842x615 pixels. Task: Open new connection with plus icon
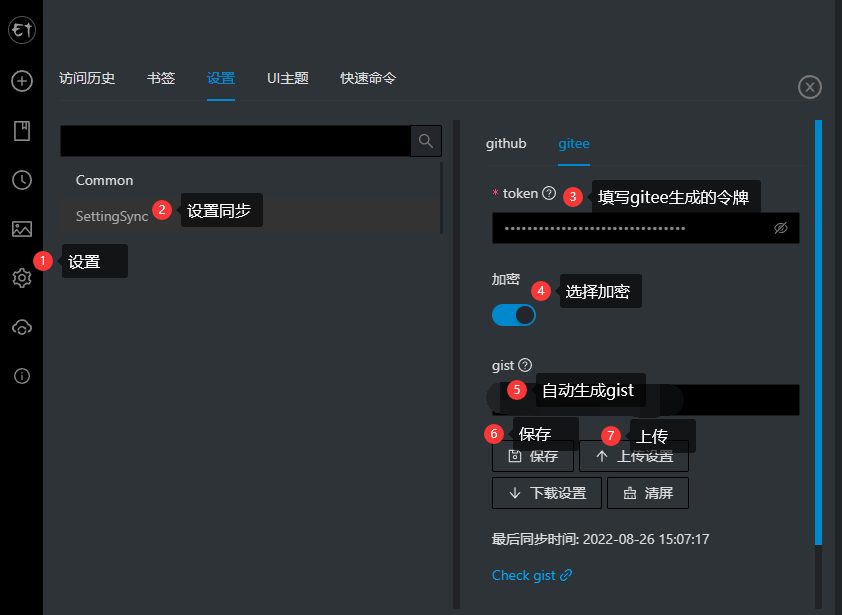point(22,81)
